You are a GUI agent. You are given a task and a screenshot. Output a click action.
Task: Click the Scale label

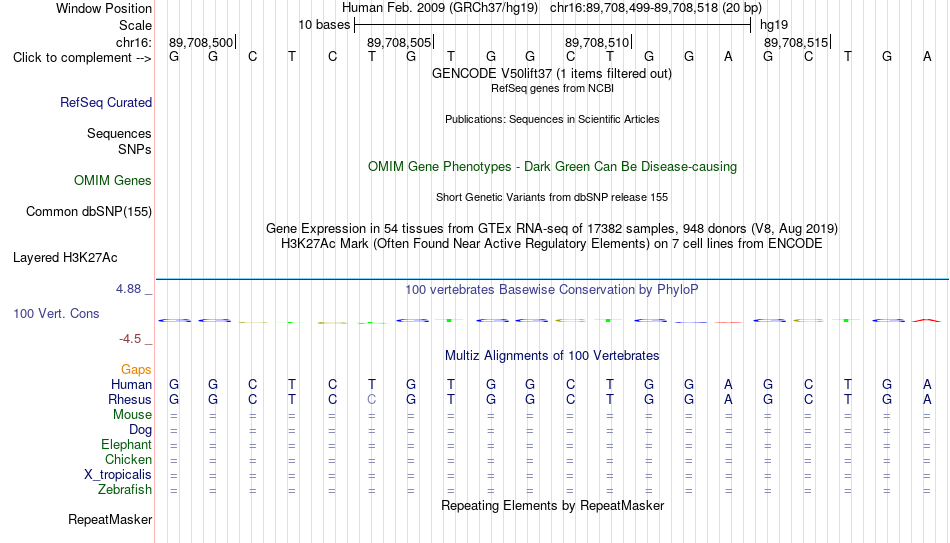click(x=135, y=25)
